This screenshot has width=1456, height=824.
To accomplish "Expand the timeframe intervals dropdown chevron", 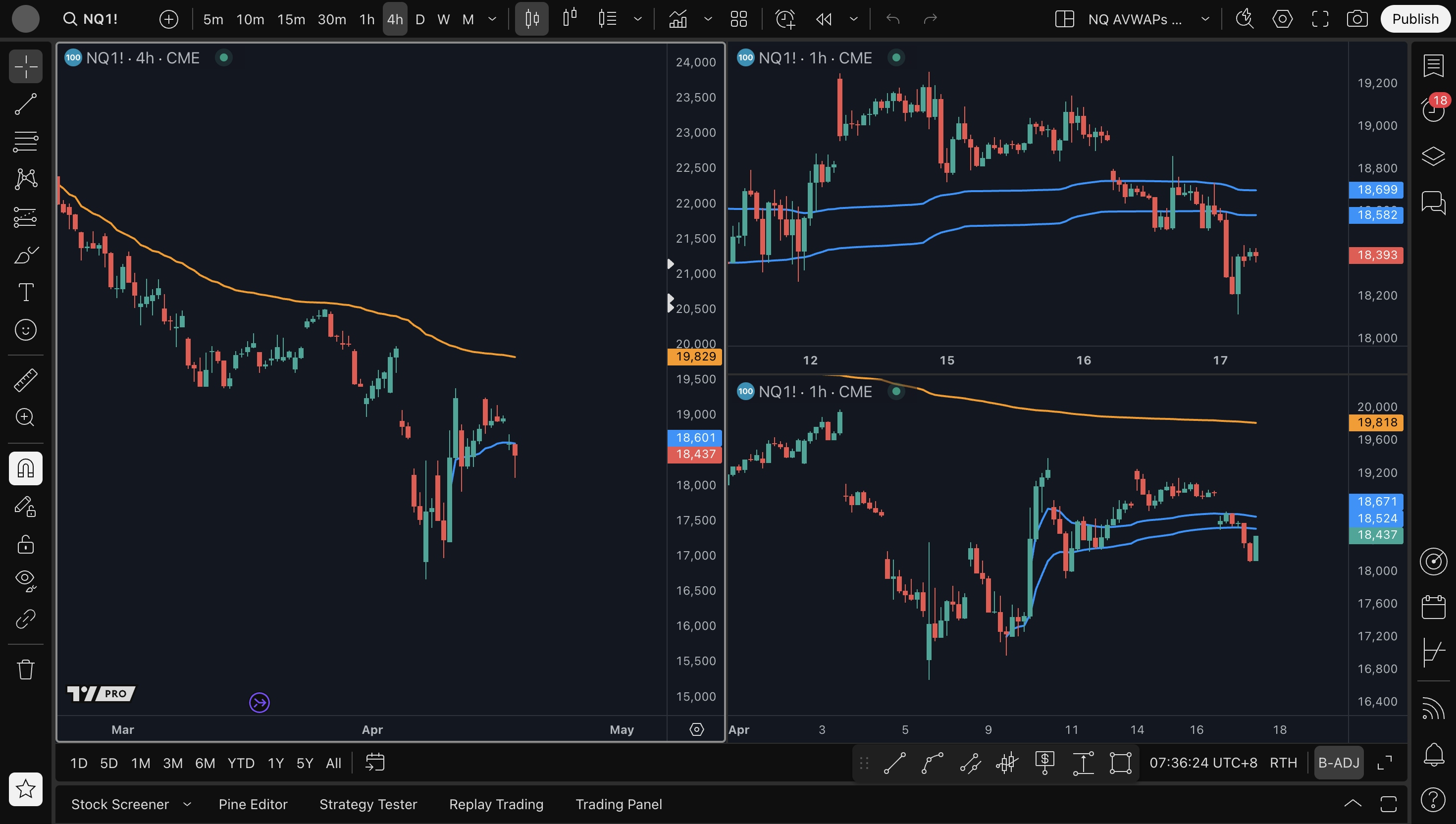I will 492,19.
